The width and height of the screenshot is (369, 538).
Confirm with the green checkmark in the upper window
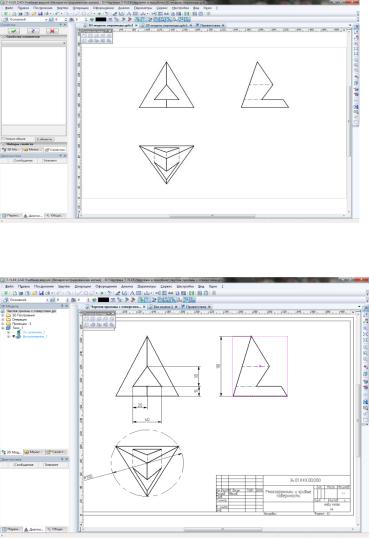[x=14, y=31]
